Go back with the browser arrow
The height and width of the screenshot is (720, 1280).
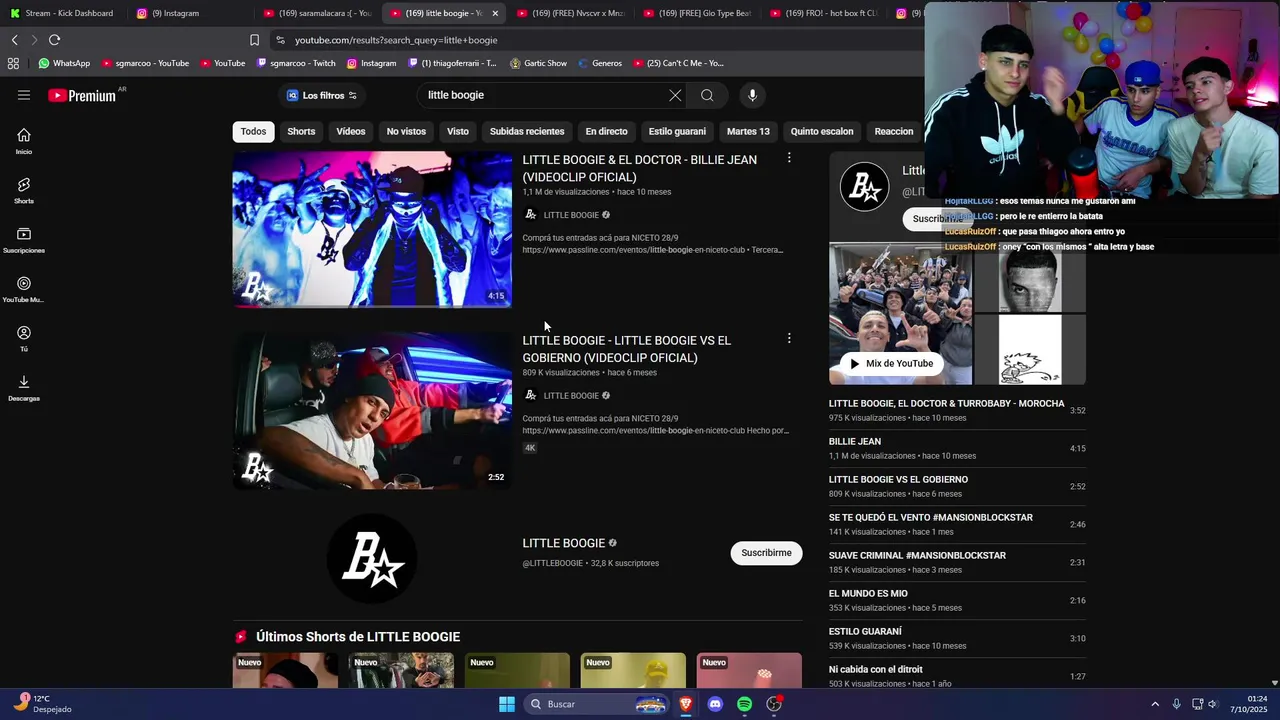[x=14, y=40]
